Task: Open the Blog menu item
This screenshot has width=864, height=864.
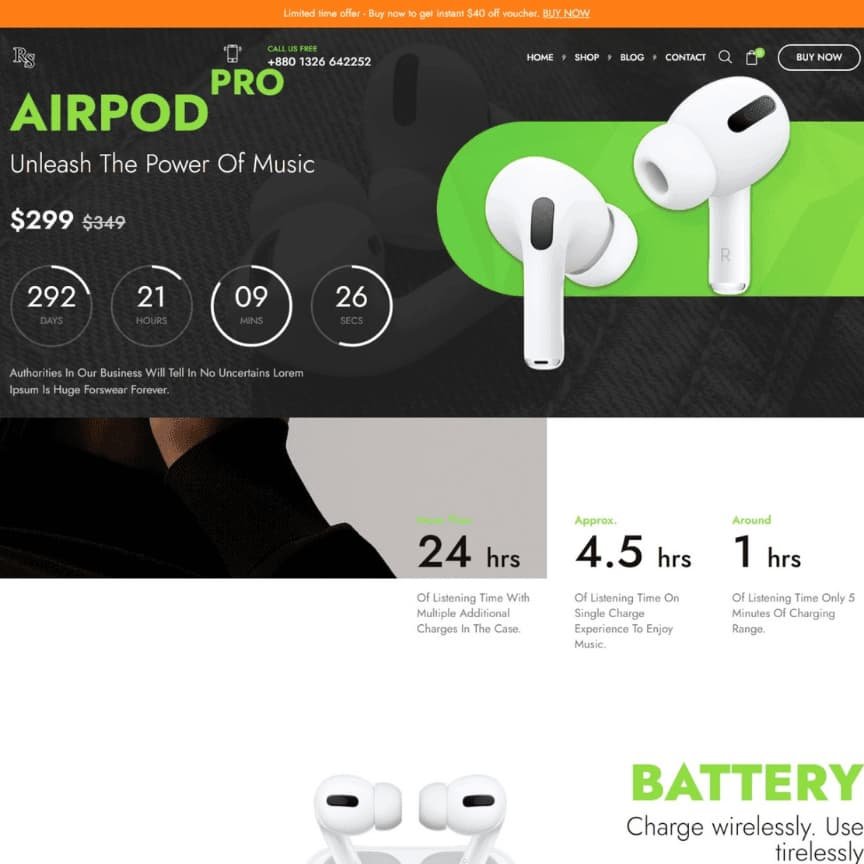Action: [x=632, y=57]
